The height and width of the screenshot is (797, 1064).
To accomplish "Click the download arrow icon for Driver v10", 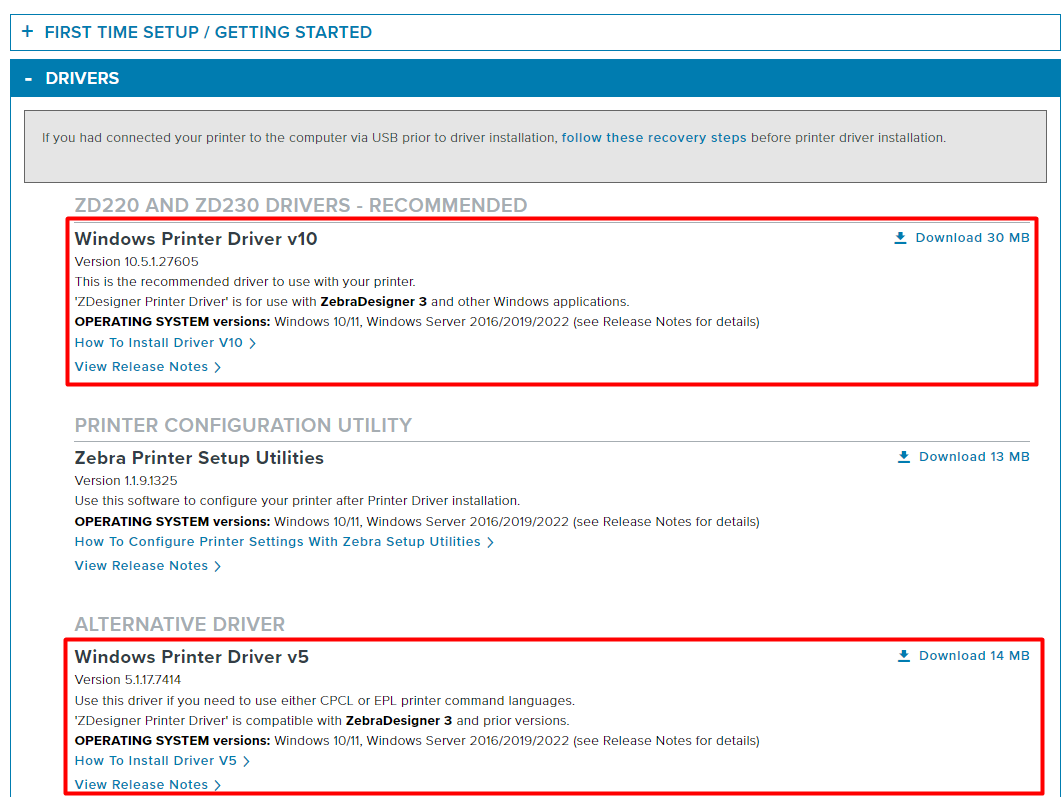I will pyautogui.click(x=900, y=238).
